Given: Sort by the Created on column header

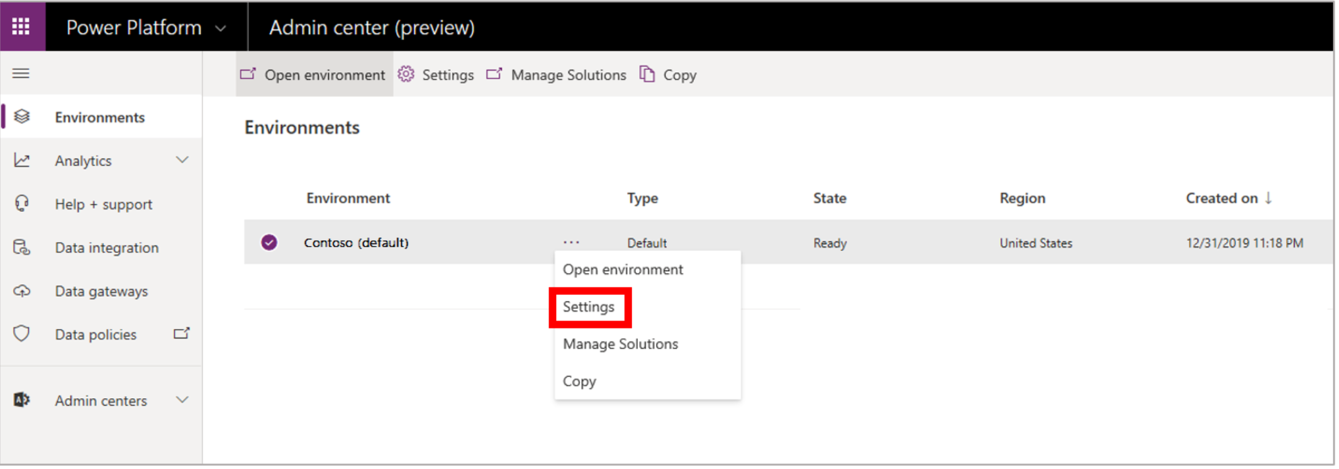Looking at the screenshot, I should coord(1229,198).
